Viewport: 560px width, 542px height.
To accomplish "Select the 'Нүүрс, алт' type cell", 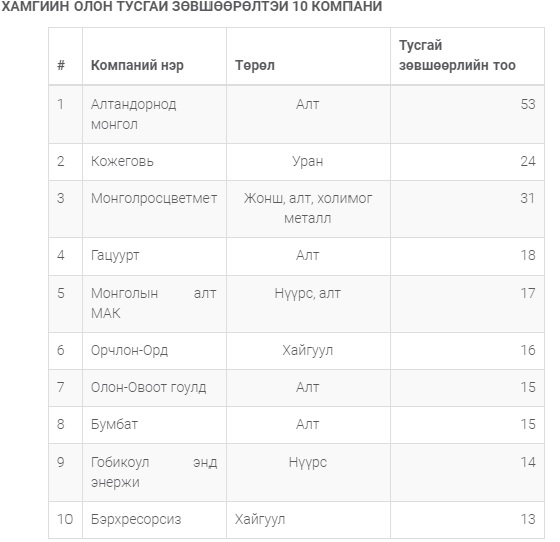I will coord(308,304).
